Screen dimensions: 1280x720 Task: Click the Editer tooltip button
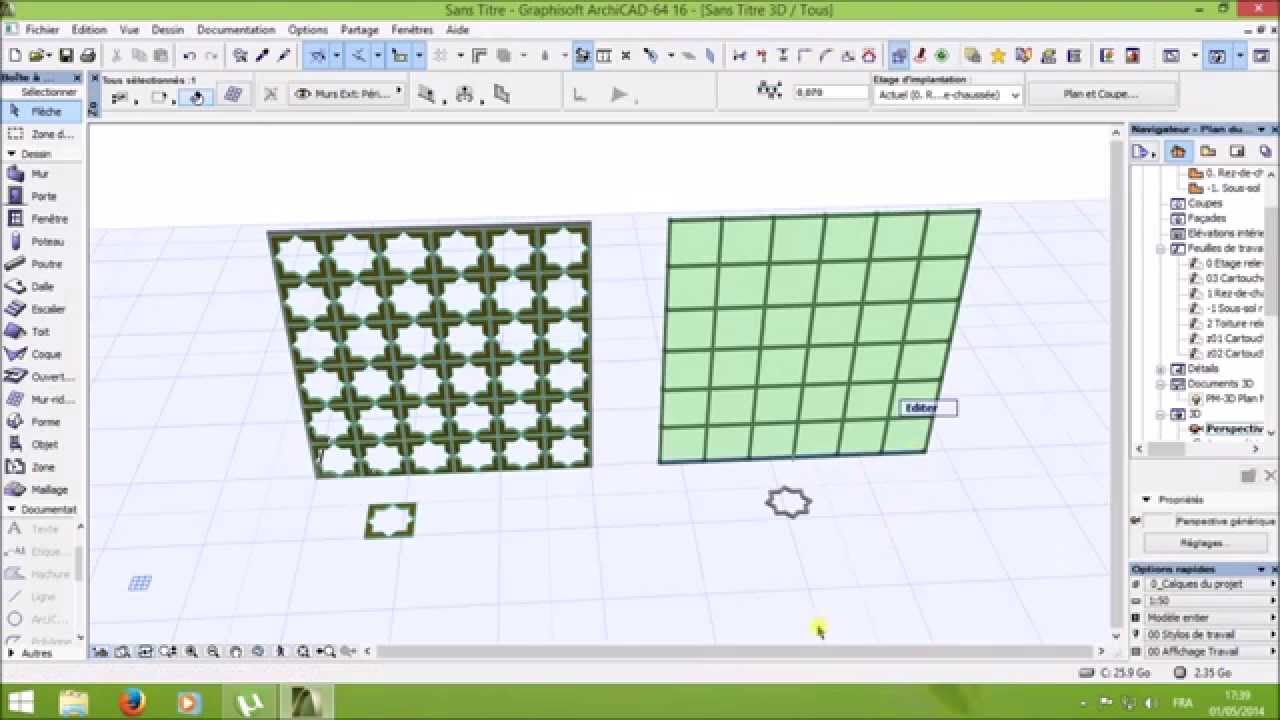coord(928,408)
